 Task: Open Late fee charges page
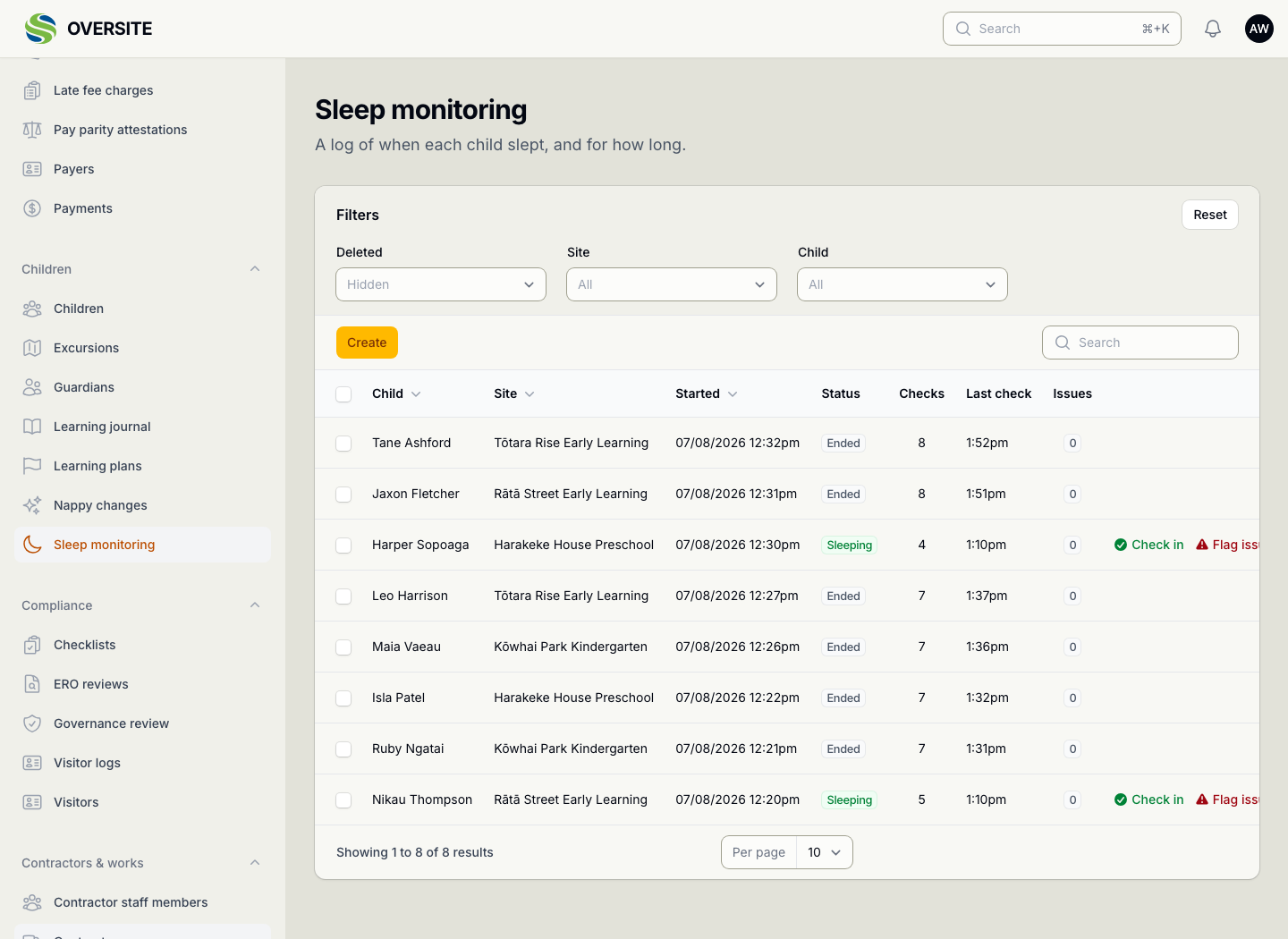pos(143,90)
